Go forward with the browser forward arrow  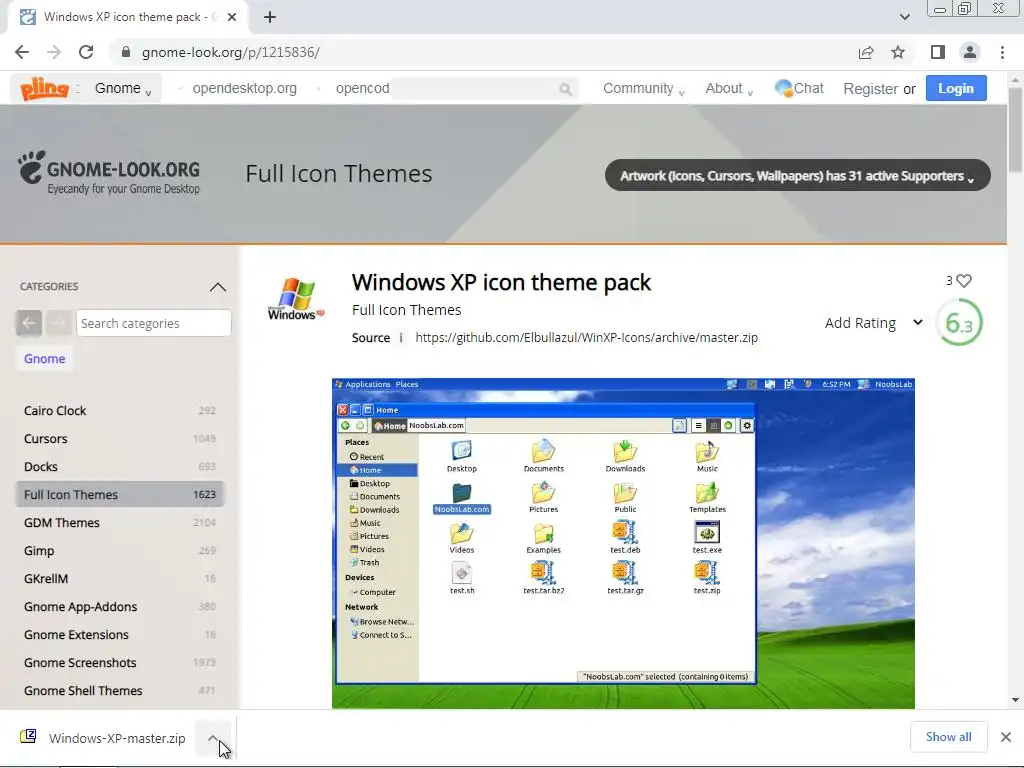point(54,52)
